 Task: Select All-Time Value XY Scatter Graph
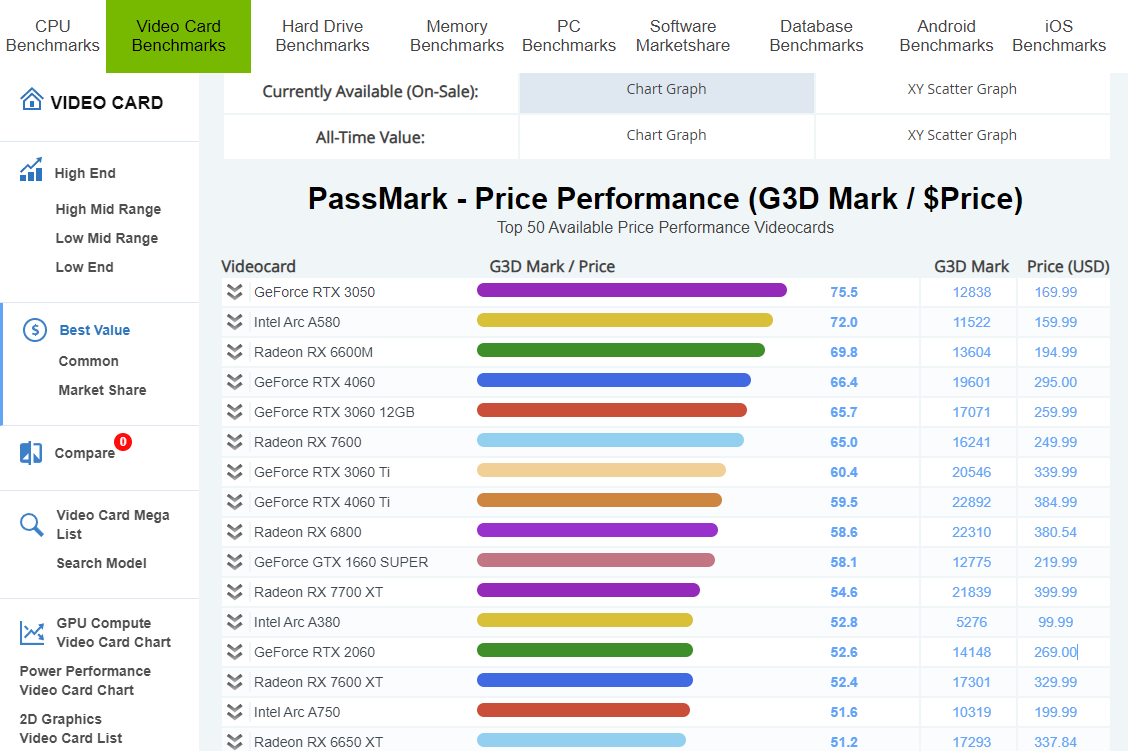click(962, 137)
